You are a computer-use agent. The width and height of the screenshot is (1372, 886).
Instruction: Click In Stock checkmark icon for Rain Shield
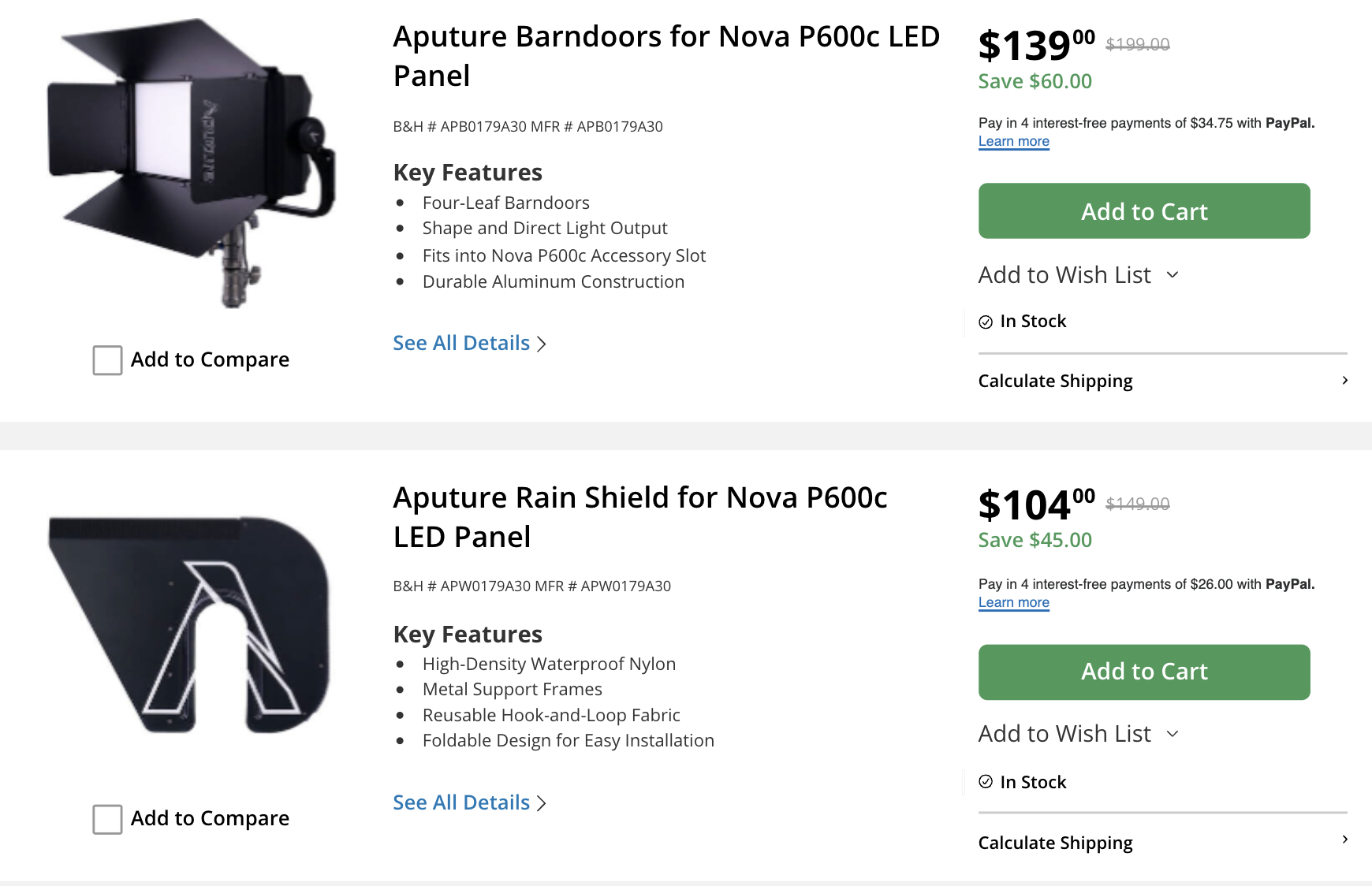(986, 782)
